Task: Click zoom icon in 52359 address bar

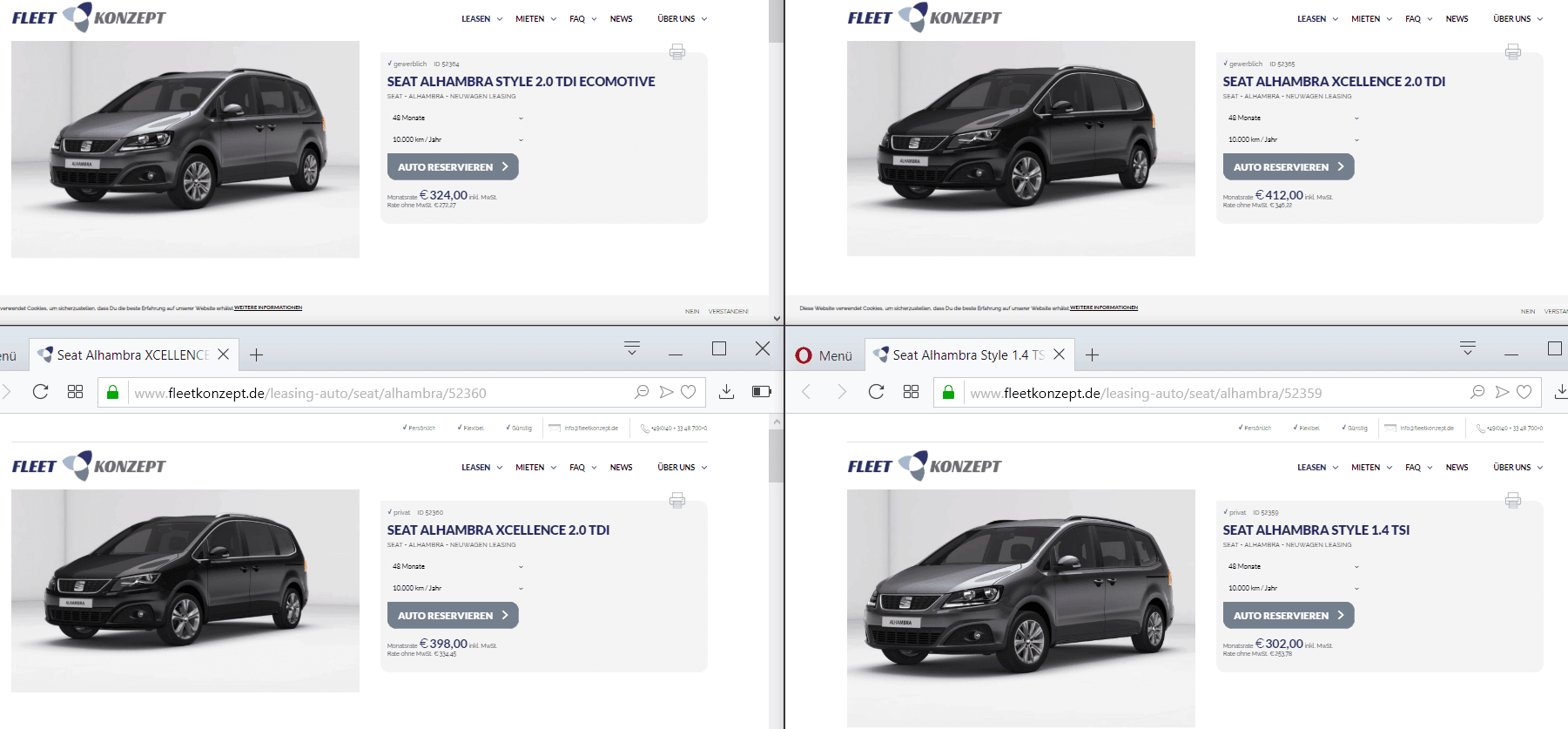Action: pos(1477,392)
